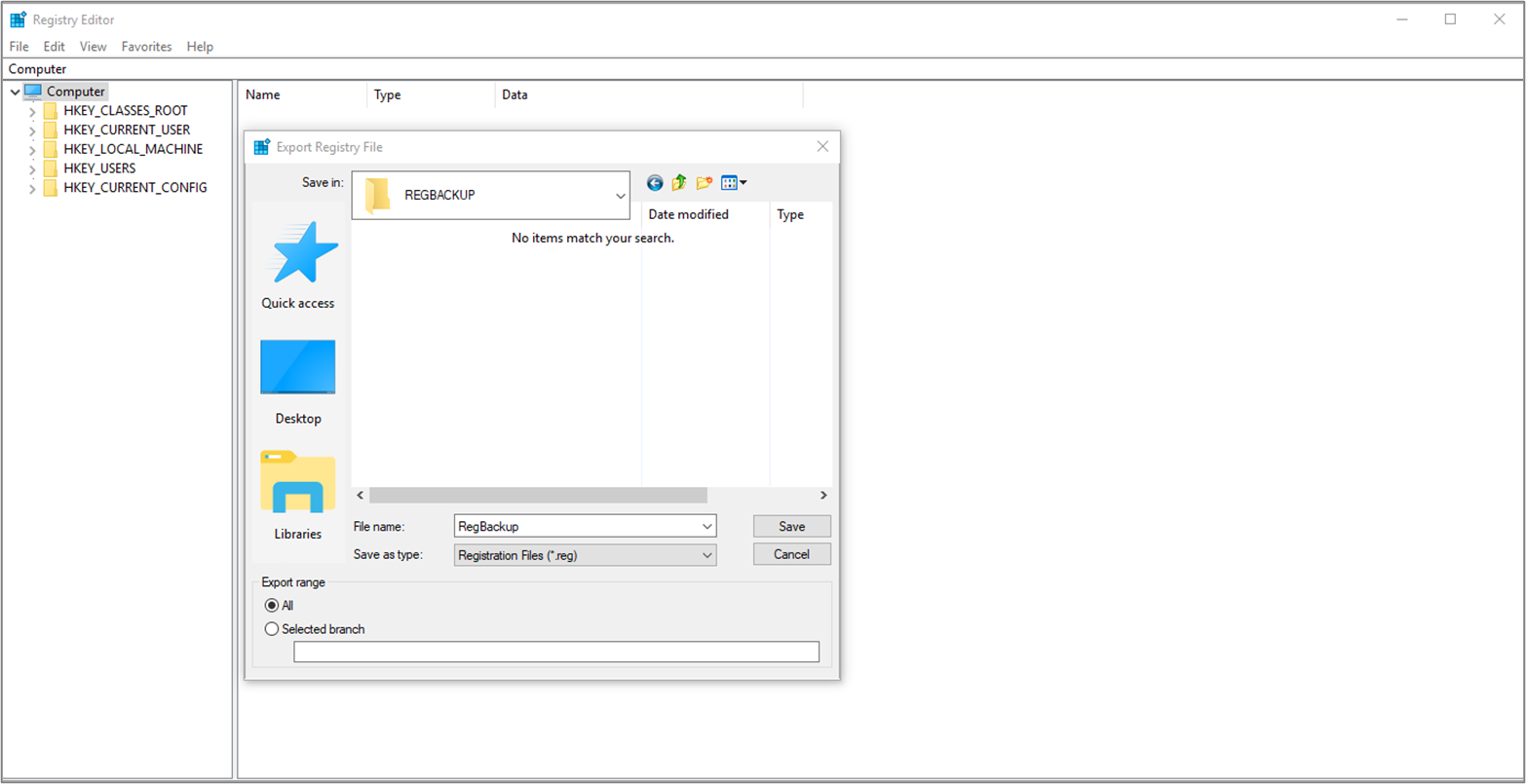Select Quick access in the sidebar
1526x784 pixels.
297,268
